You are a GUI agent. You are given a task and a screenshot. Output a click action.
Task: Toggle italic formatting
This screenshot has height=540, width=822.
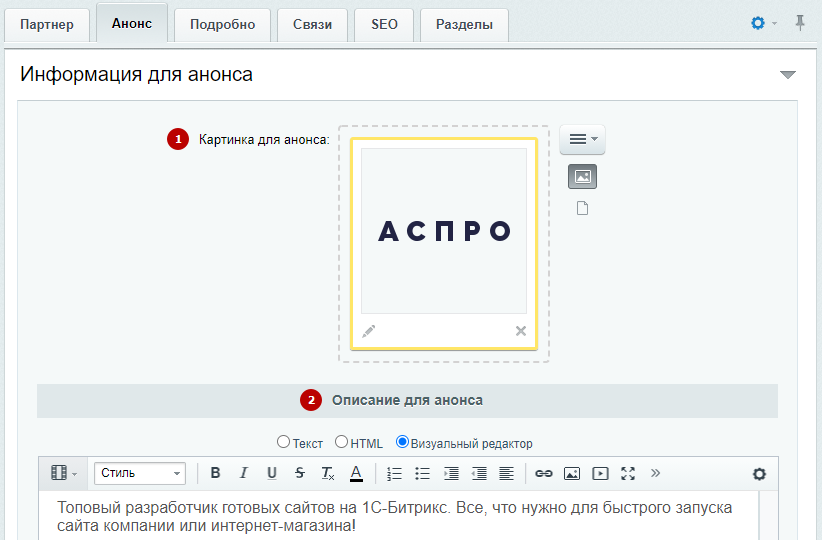[x=243, y=473]
